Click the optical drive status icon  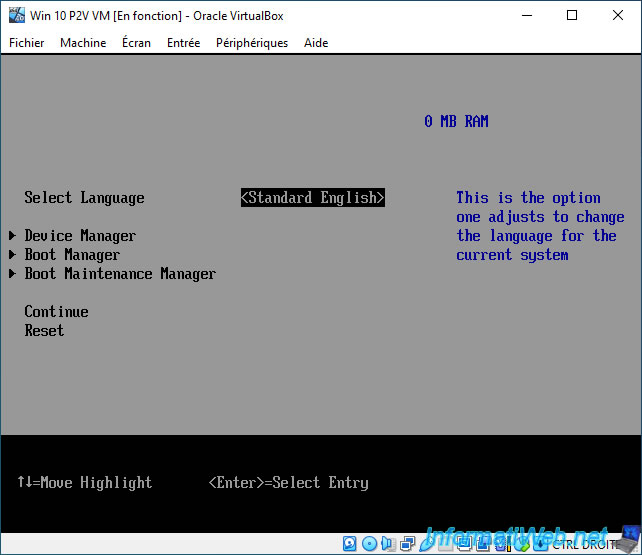coord(369,544)
